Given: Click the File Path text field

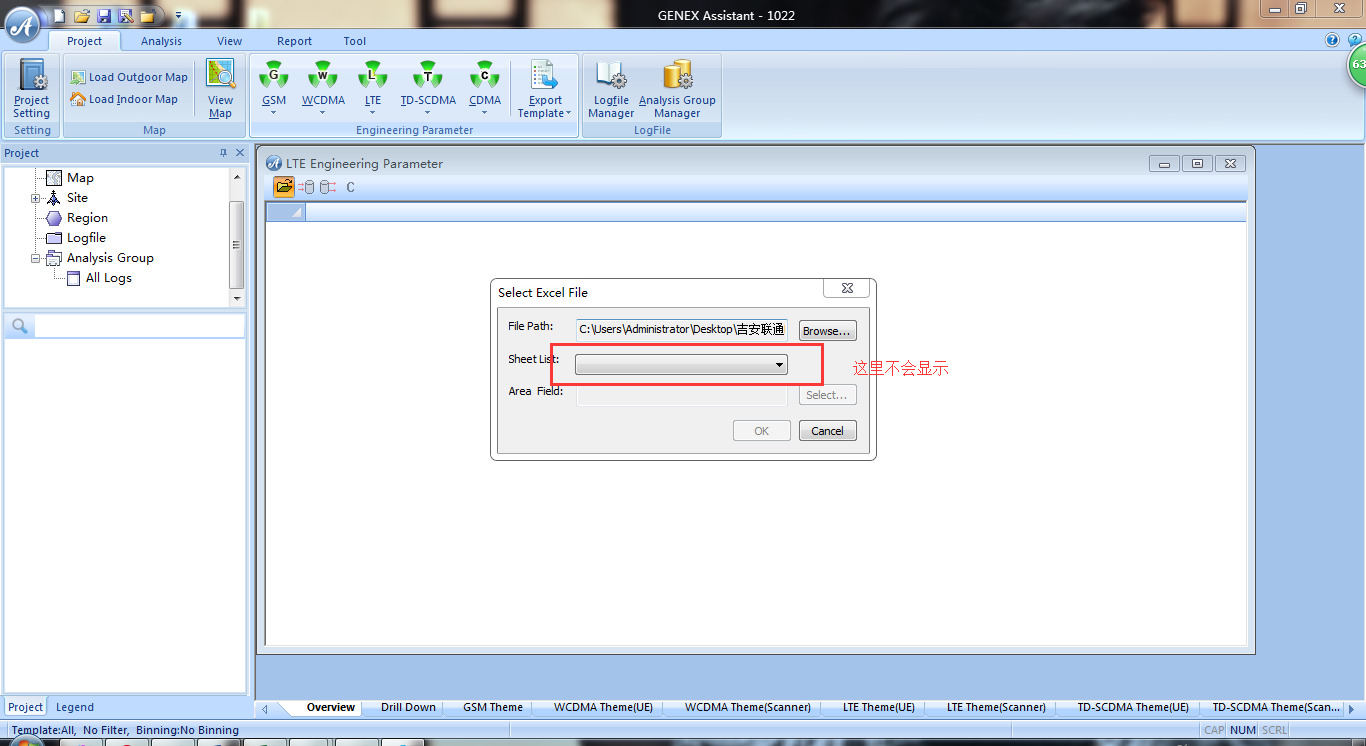Looking at the screenshot, I should click(682, 330).
